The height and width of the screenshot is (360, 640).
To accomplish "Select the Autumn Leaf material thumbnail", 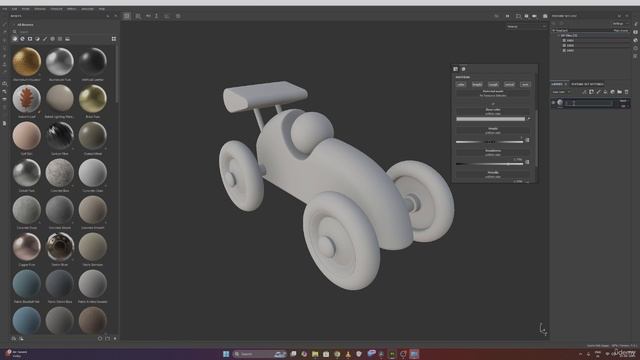I will pos(27,98).
